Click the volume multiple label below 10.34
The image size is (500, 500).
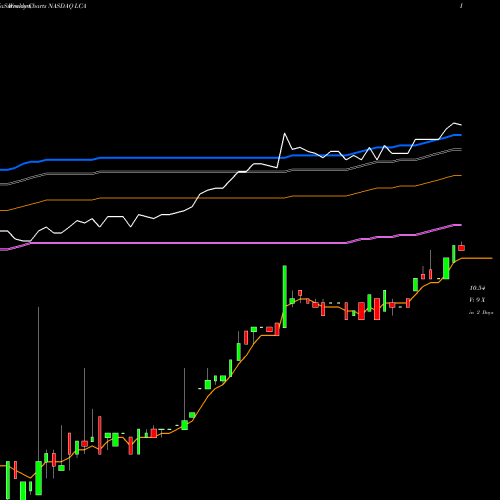pos(477,300)
